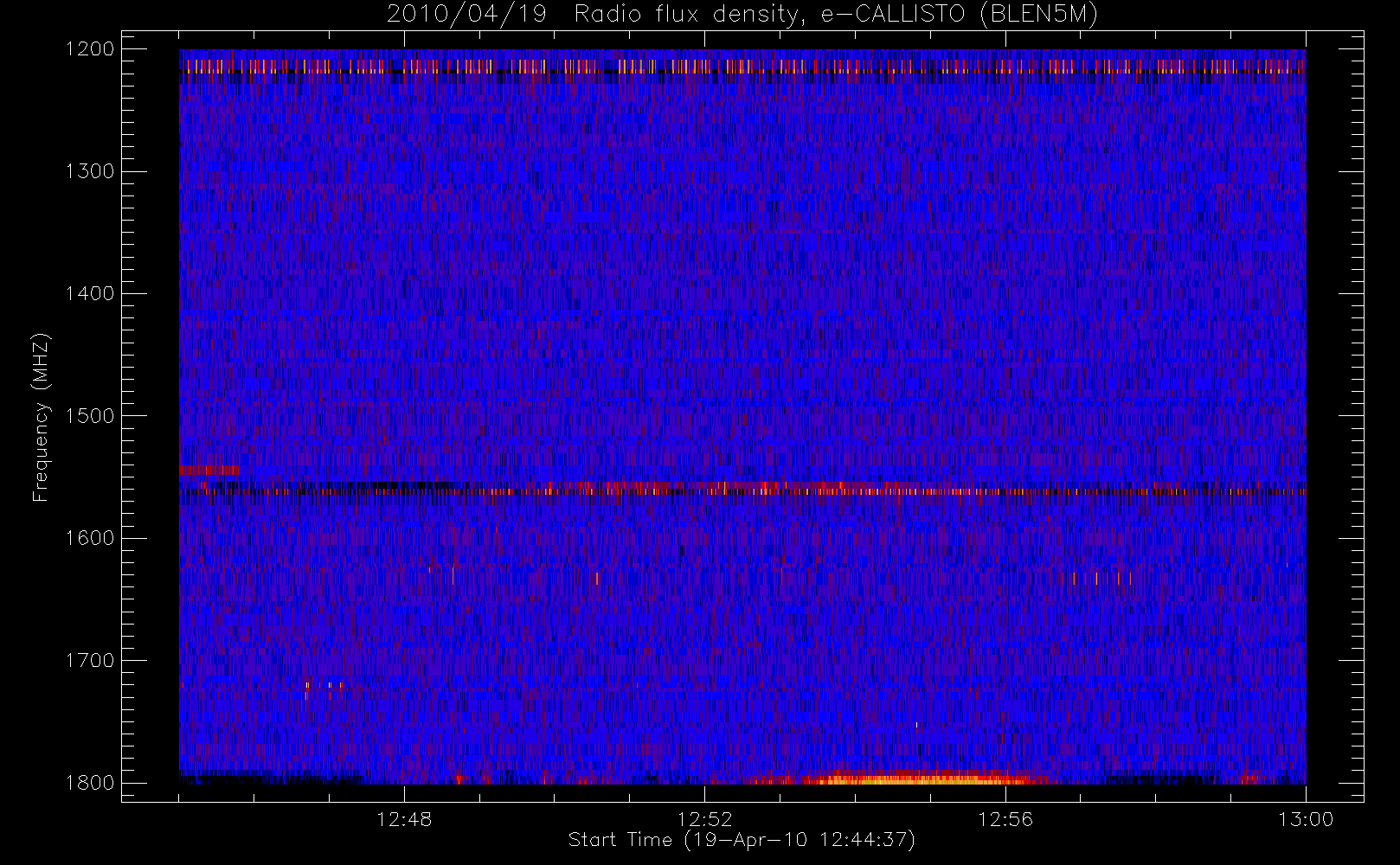Image resolution: width=1400 pixels, height=865 pixels.
Task: Click the red interference segment near 1545 MHz
Action: coord(209,471)
